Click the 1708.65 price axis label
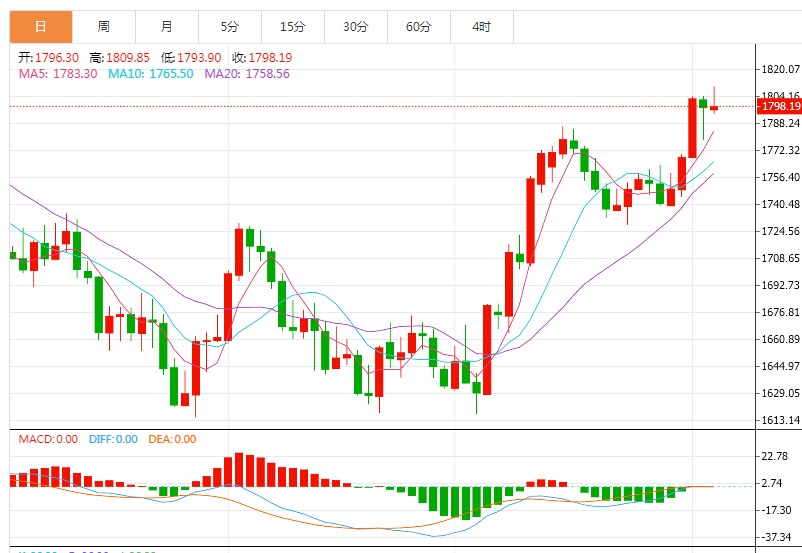 pos(781,258)
